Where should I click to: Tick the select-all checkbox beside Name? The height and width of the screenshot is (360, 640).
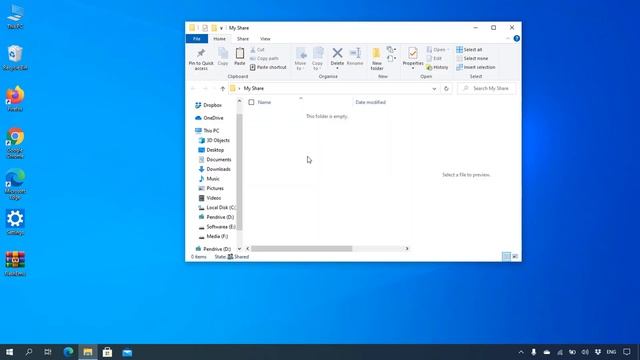pos(251,102)
